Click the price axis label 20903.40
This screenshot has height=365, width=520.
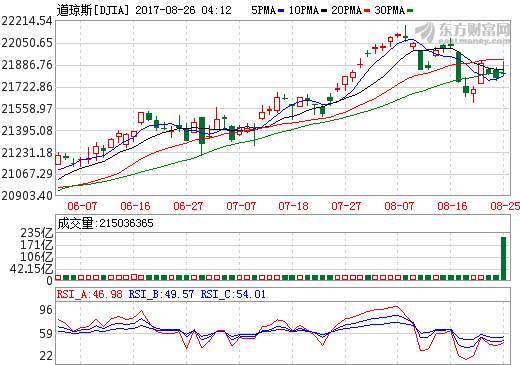pyautogui.click(x=27, y=195)
